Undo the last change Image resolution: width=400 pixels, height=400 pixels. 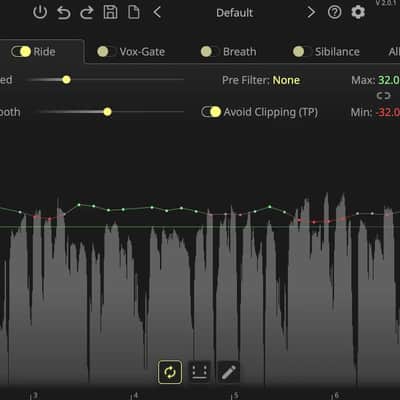point(63,13)
